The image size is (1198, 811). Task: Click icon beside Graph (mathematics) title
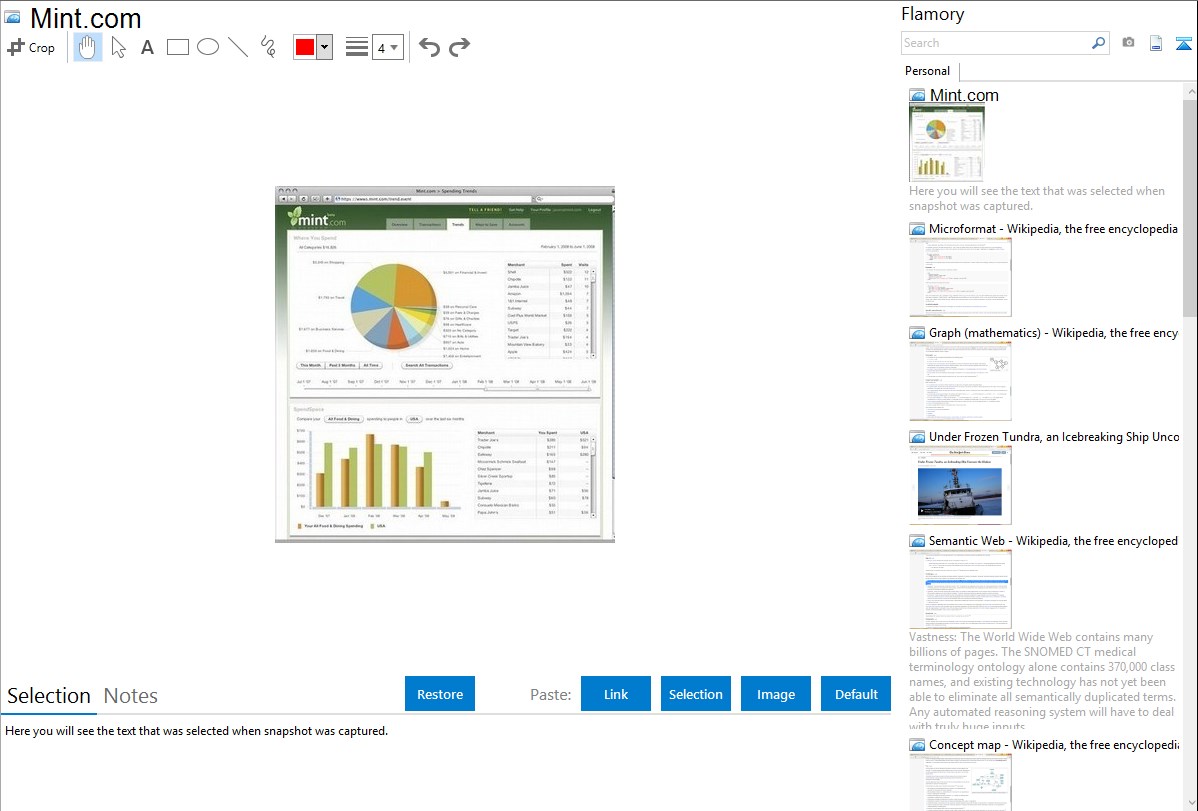[x=917, y=333]
